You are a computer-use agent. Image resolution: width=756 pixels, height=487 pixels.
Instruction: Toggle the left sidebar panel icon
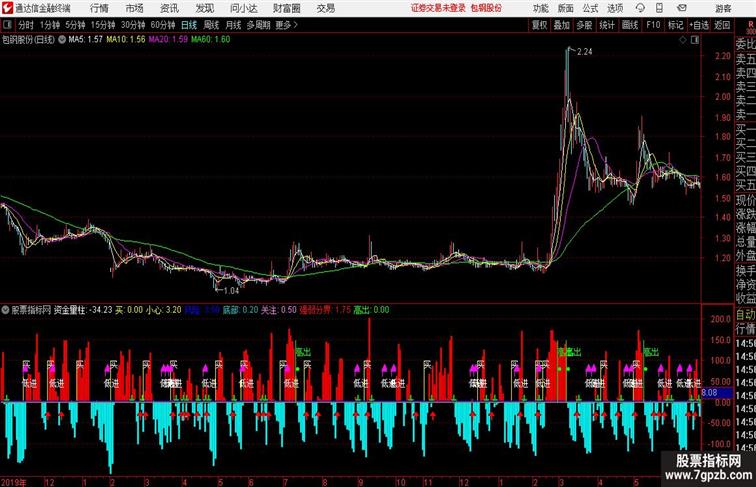tap(8, 25)
